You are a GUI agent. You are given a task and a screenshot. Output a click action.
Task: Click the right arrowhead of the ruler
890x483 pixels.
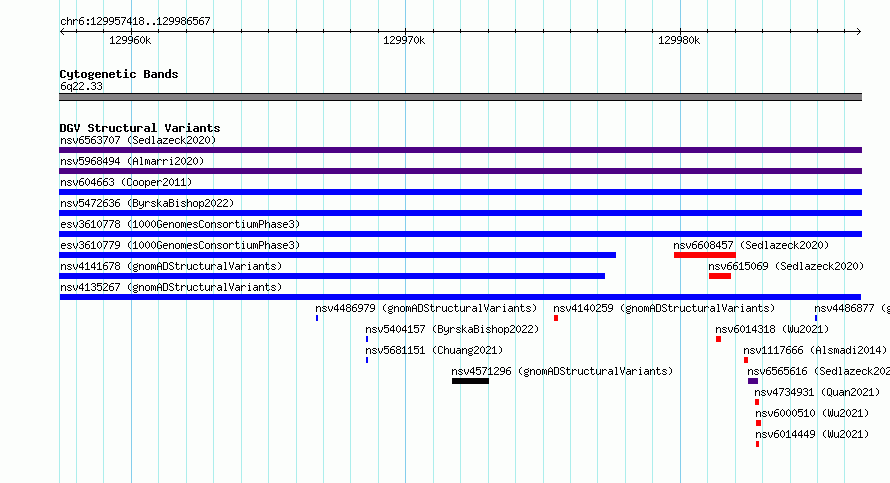(859, 32)
